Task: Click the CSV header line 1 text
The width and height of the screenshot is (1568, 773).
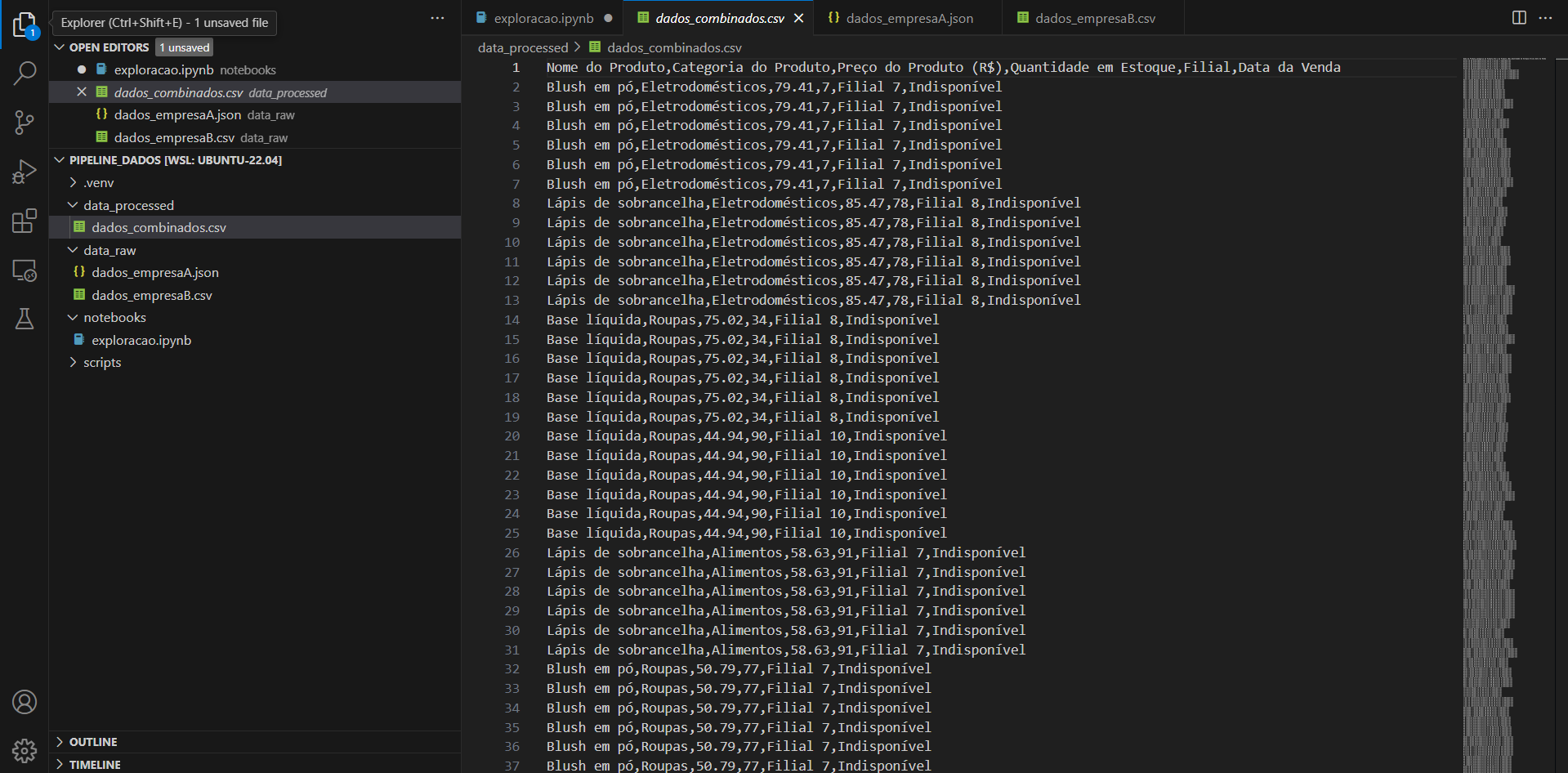Action: pos(944,67)
